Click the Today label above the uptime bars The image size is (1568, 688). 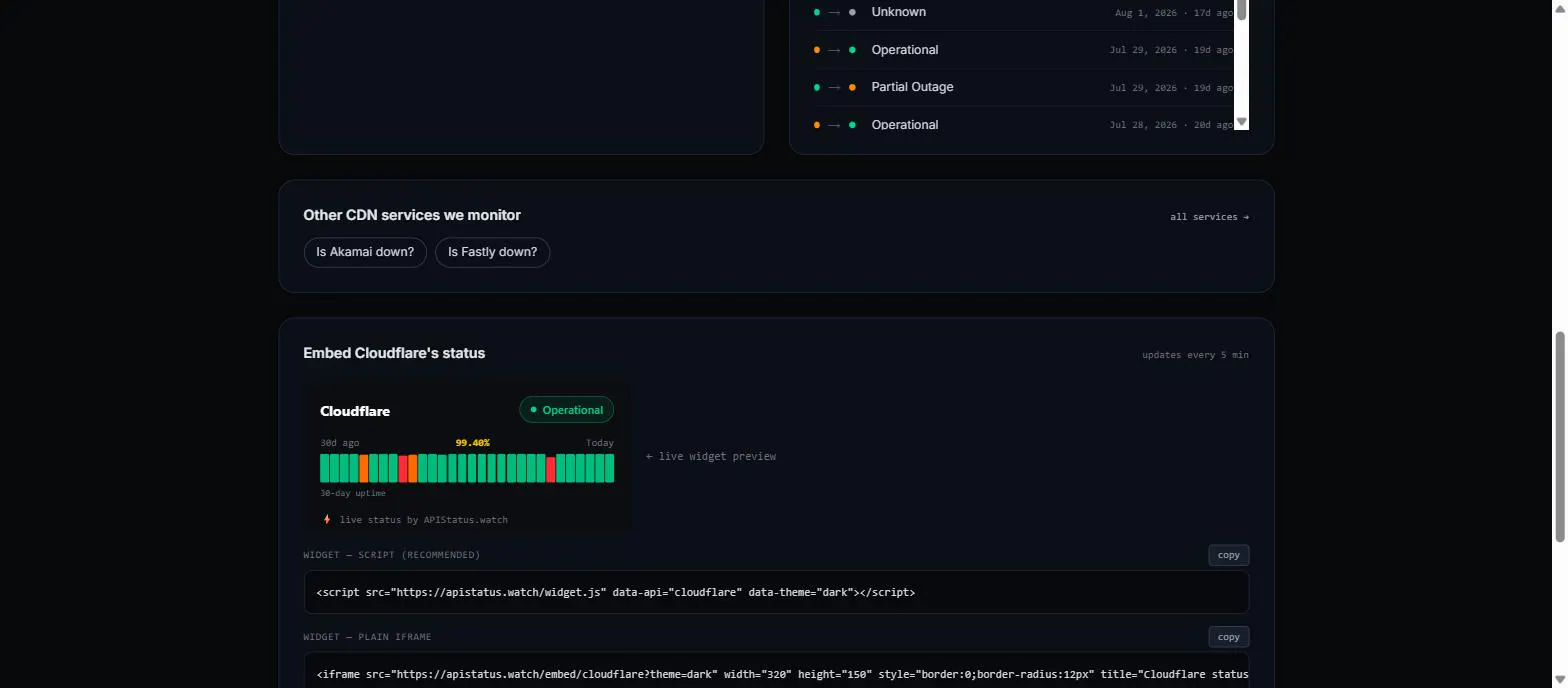click(x=600, y=442)
